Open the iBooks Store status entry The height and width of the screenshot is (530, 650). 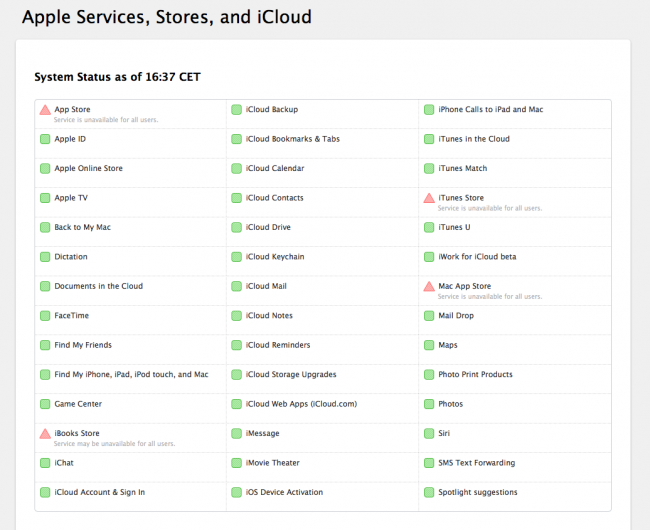131,438
